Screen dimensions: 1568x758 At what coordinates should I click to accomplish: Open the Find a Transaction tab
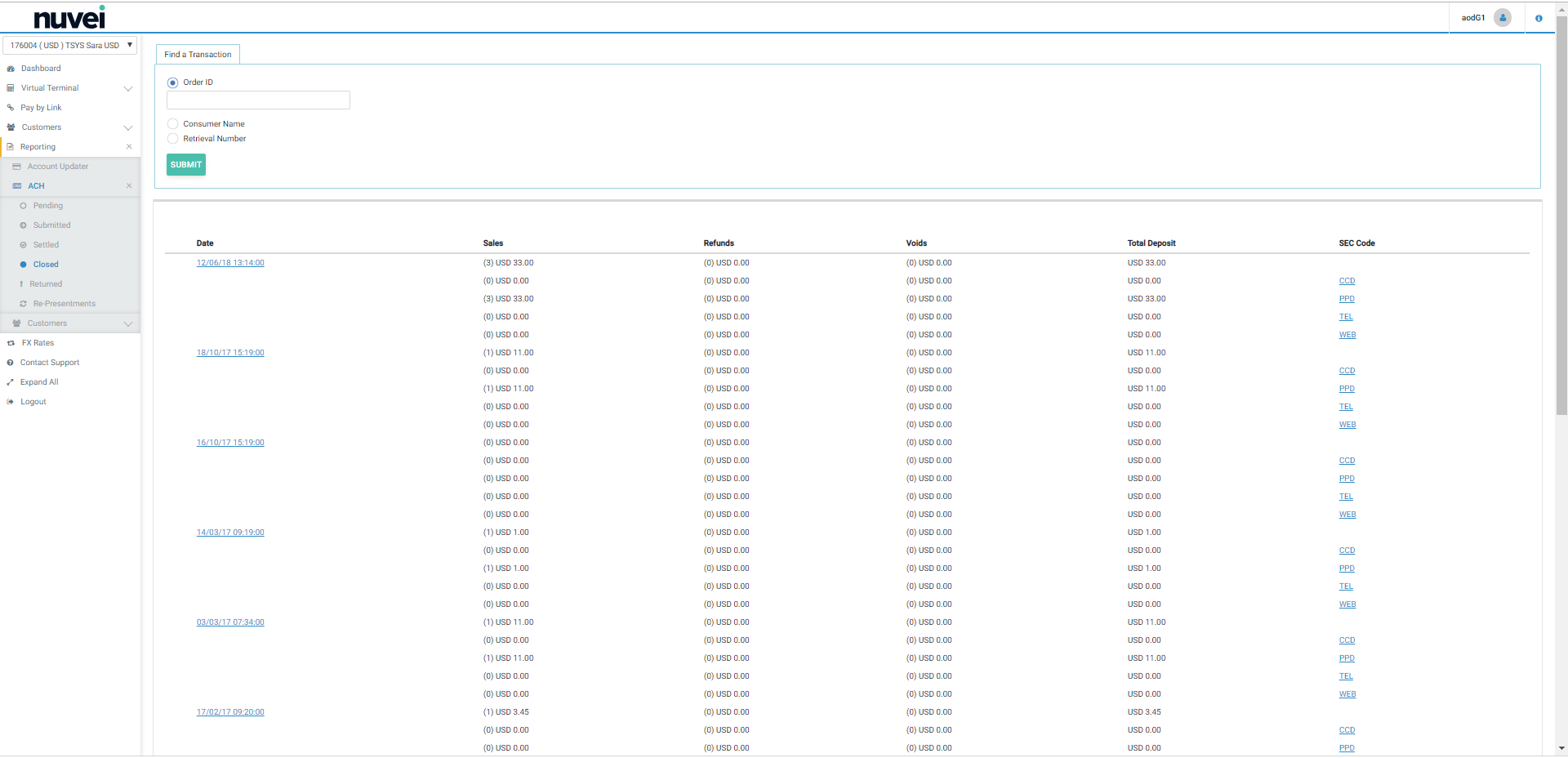[x=198, y=55]
